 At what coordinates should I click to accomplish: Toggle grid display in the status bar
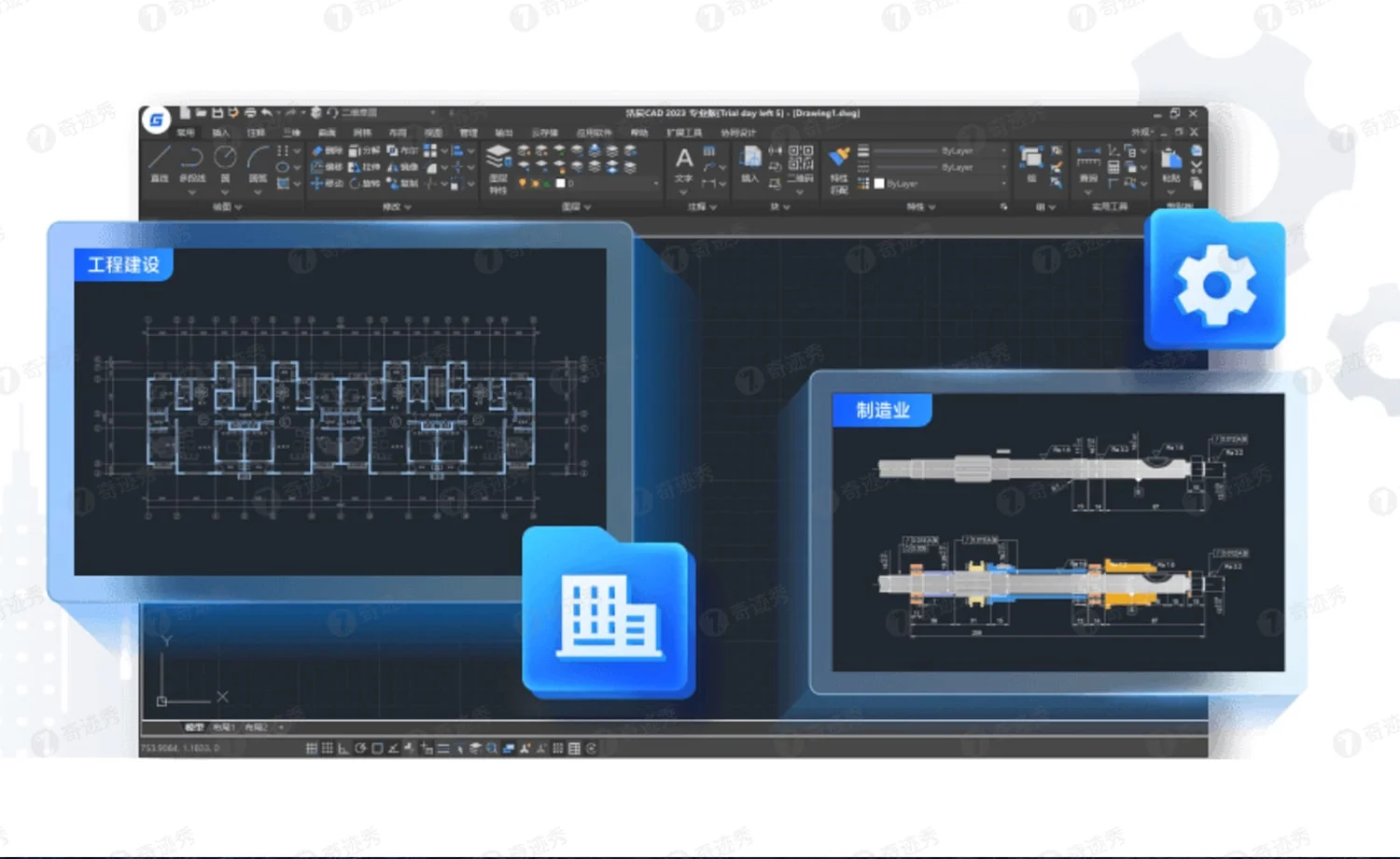coord(326,748)
